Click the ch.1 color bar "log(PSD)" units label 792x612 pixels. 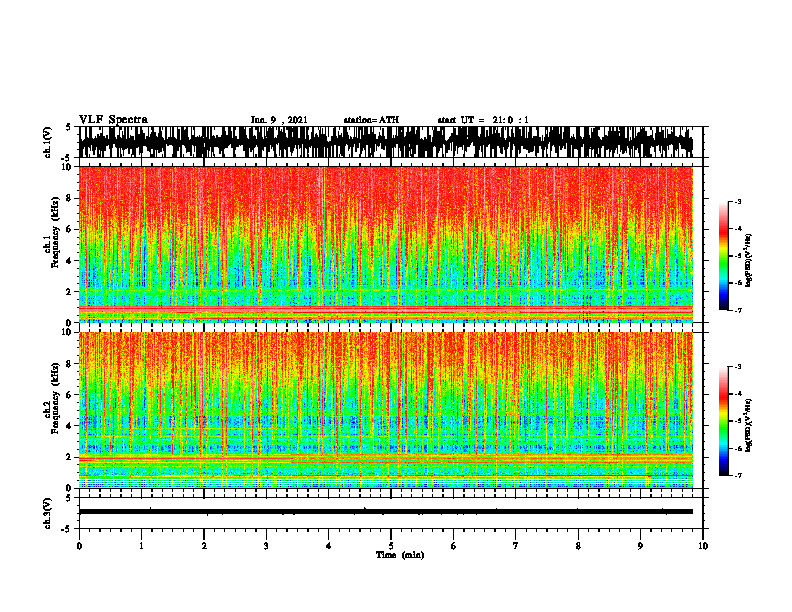coord(749,259)
